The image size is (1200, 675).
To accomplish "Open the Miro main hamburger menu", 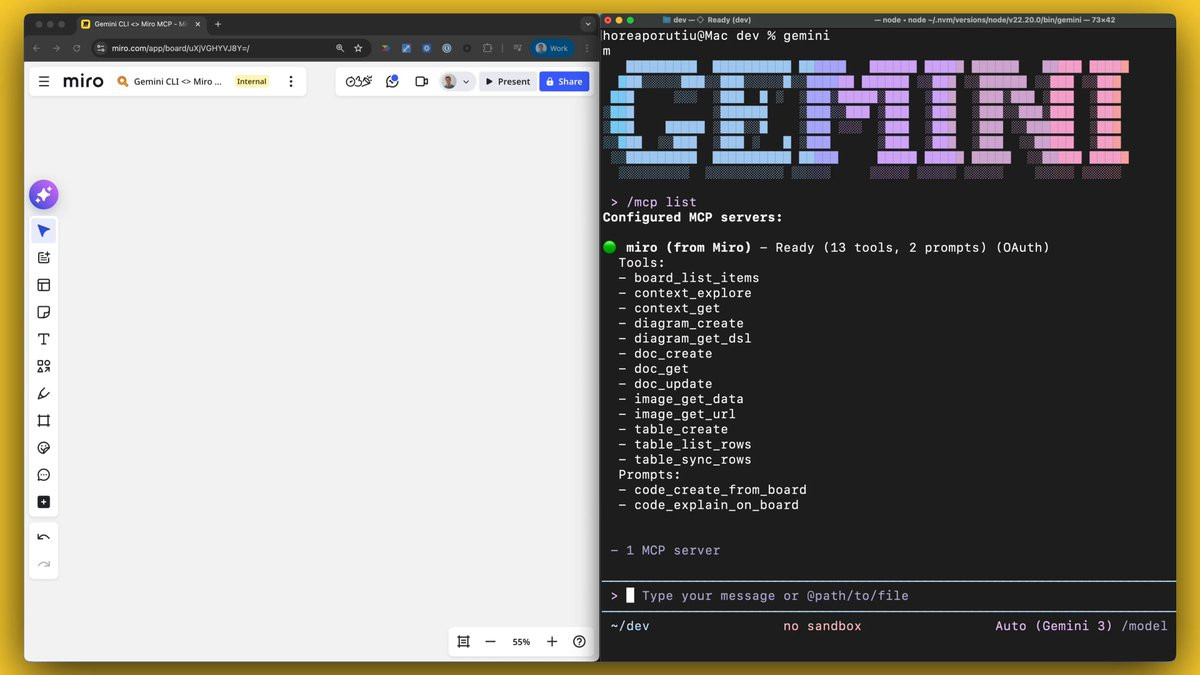I will coord(44,81).
